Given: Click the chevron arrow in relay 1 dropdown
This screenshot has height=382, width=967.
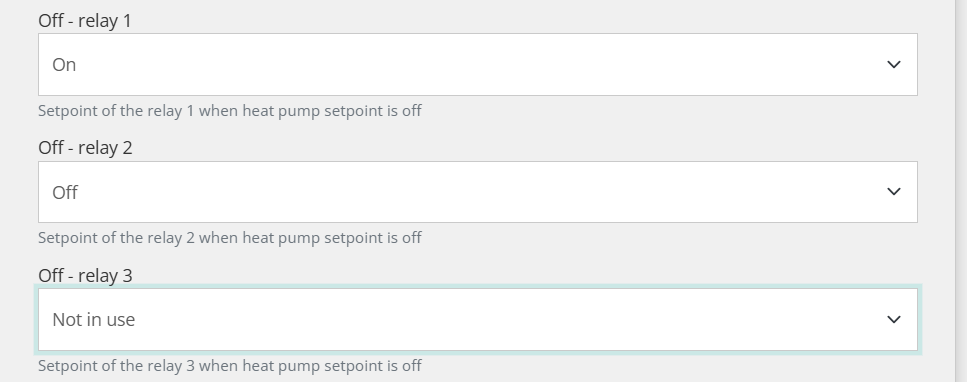Looking at the screenshot, I should pyautogui.click(x=894, y=65).
